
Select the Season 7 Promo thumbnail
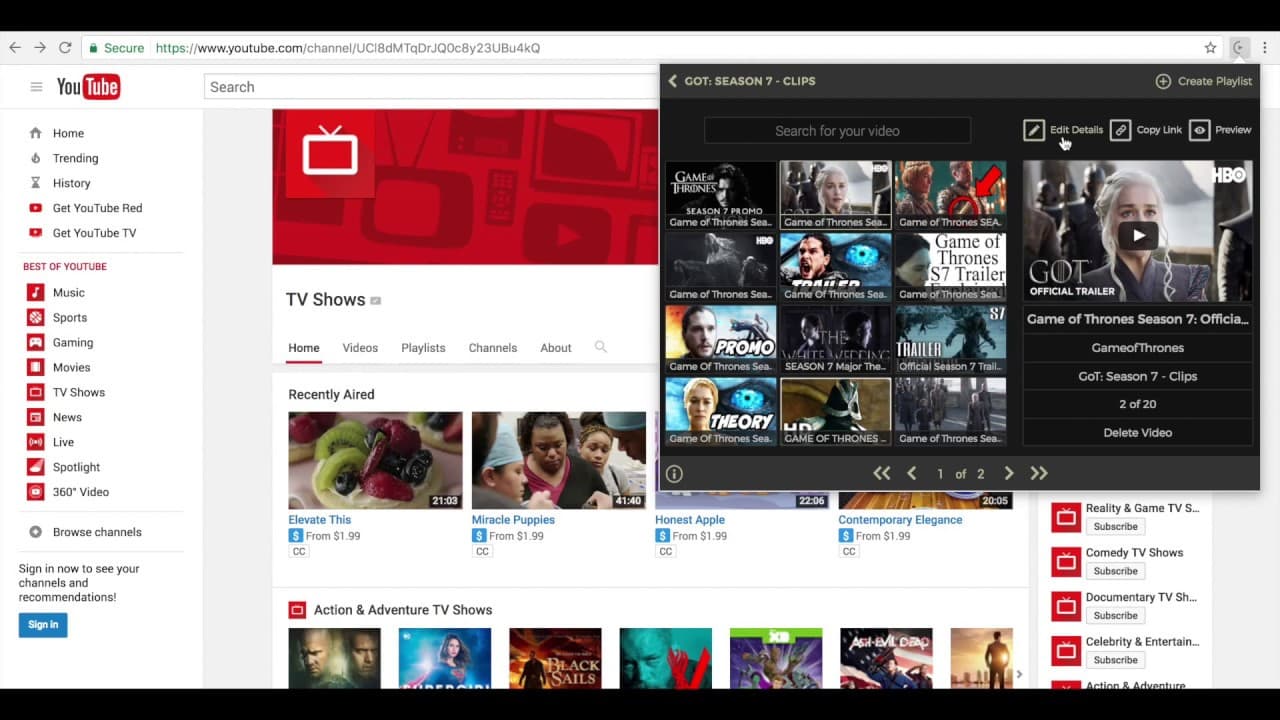point(721,195)
